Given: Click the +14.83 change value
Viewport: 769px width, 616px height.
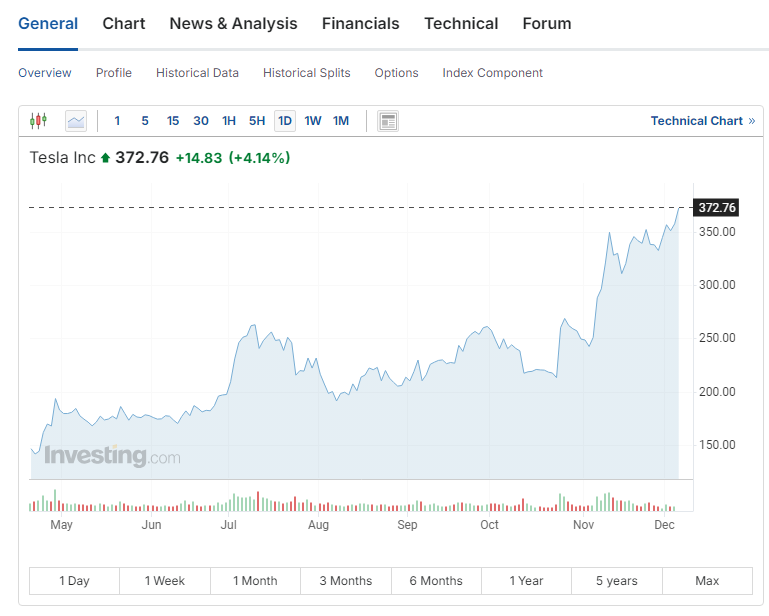Looking at the screenshot, I should point(199,158).
